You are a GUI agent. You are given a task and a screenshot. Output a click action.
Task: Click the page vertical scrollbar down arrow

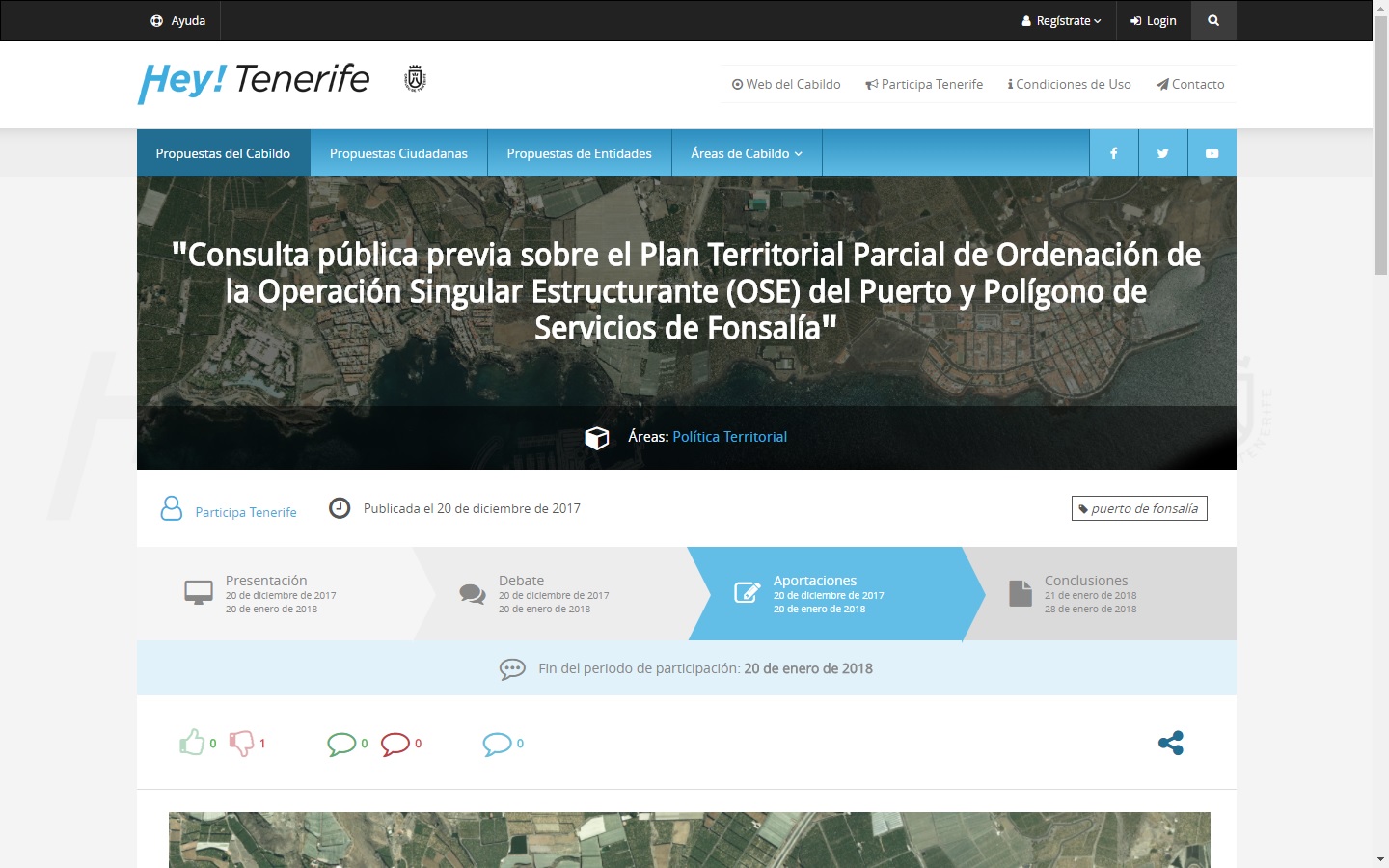(1380, 858)
